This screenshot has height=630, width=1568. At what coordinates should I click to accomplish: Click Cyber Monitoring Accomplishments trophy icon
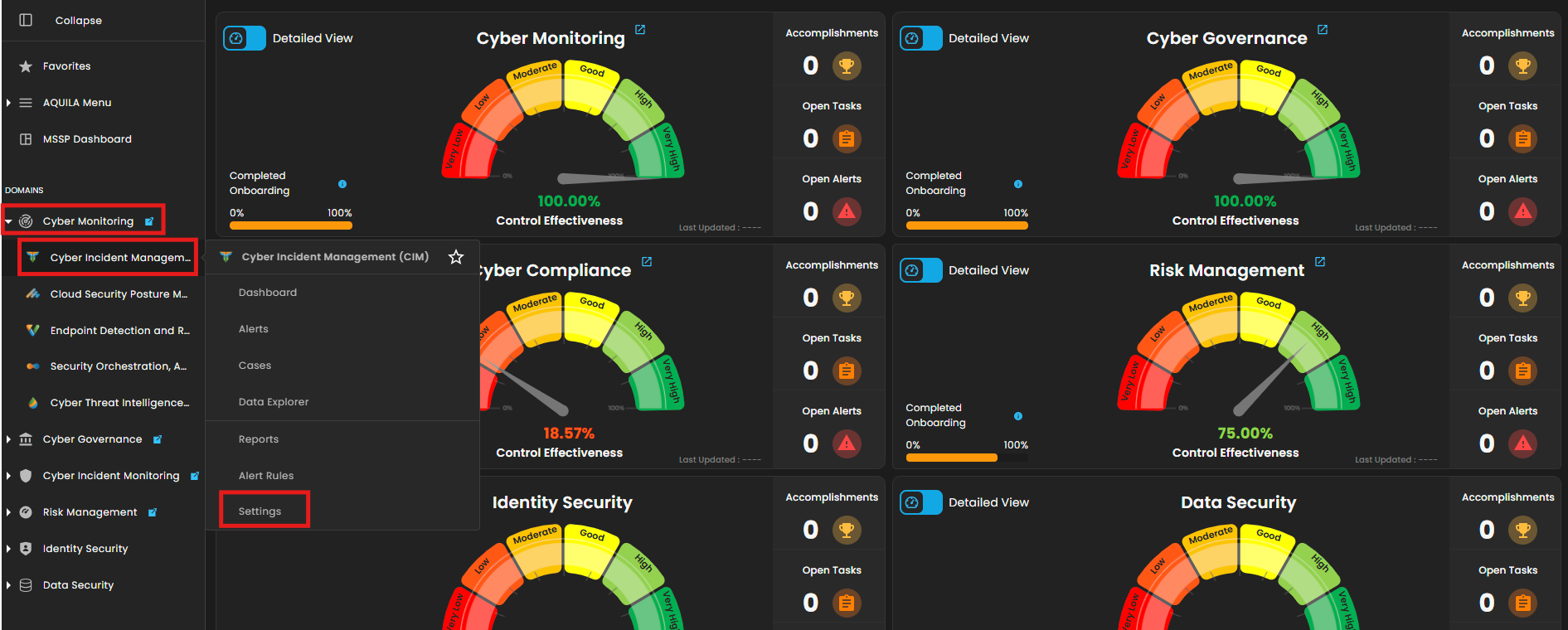coord(847,65)
